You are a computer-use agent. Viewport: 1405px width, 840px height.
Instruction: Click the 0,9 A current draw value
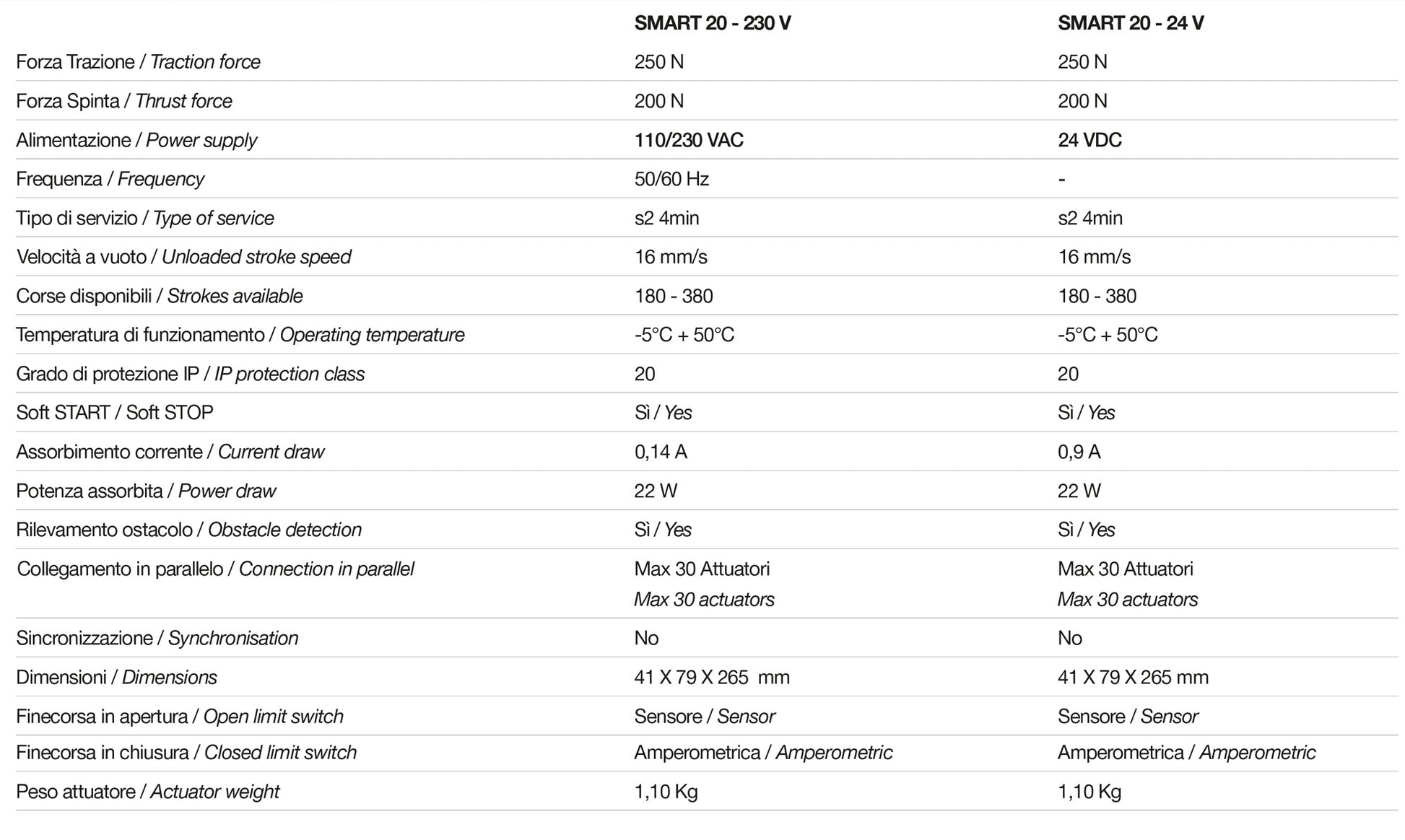(x=1079, y=452)
